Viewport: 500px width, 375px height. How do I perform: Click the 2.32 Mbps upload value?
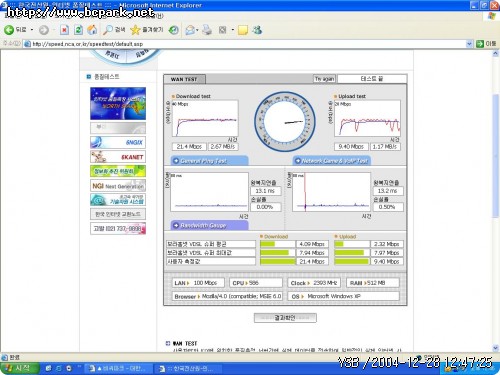(x=387, y=244)
